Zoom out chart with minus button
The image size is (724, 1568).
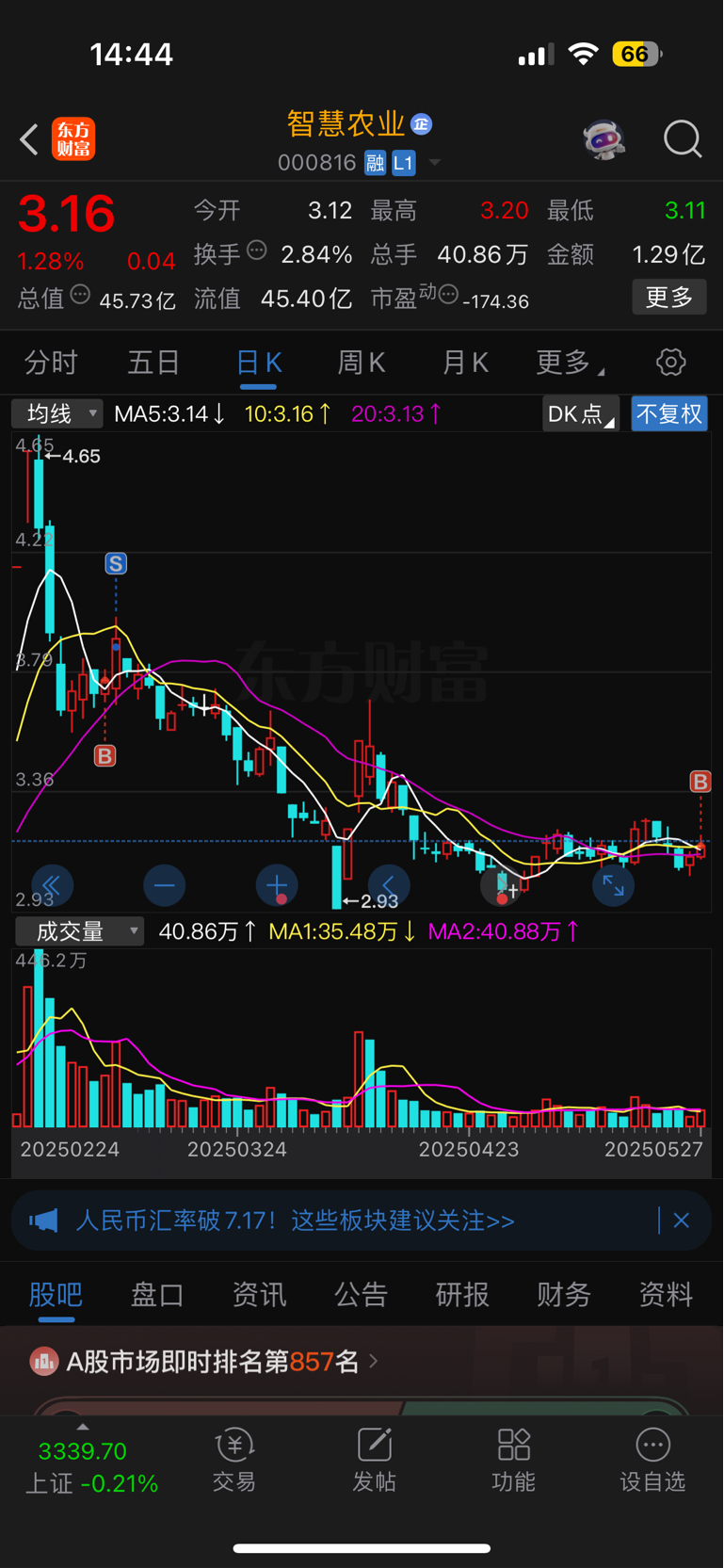pyautogui.click(x=164, y=885)
